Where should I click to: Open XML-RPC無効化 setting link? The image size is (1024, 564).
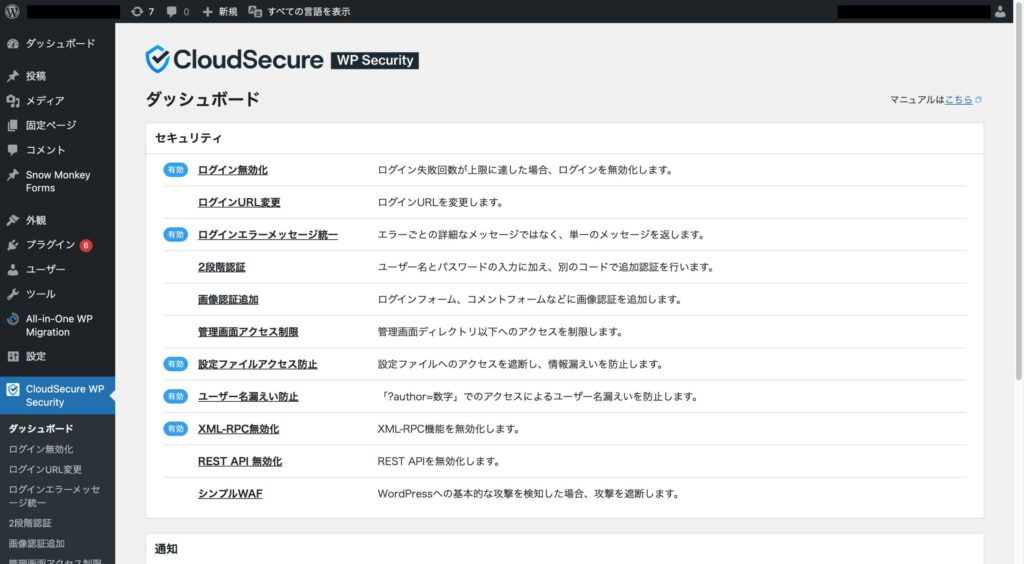coord(238,429)
